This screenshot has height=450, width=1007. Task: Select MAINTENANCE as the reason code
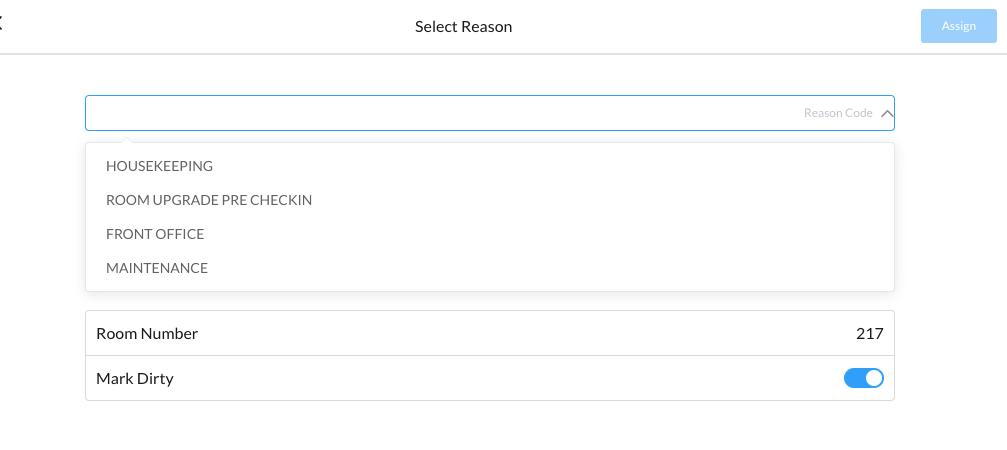coord(157,268)
